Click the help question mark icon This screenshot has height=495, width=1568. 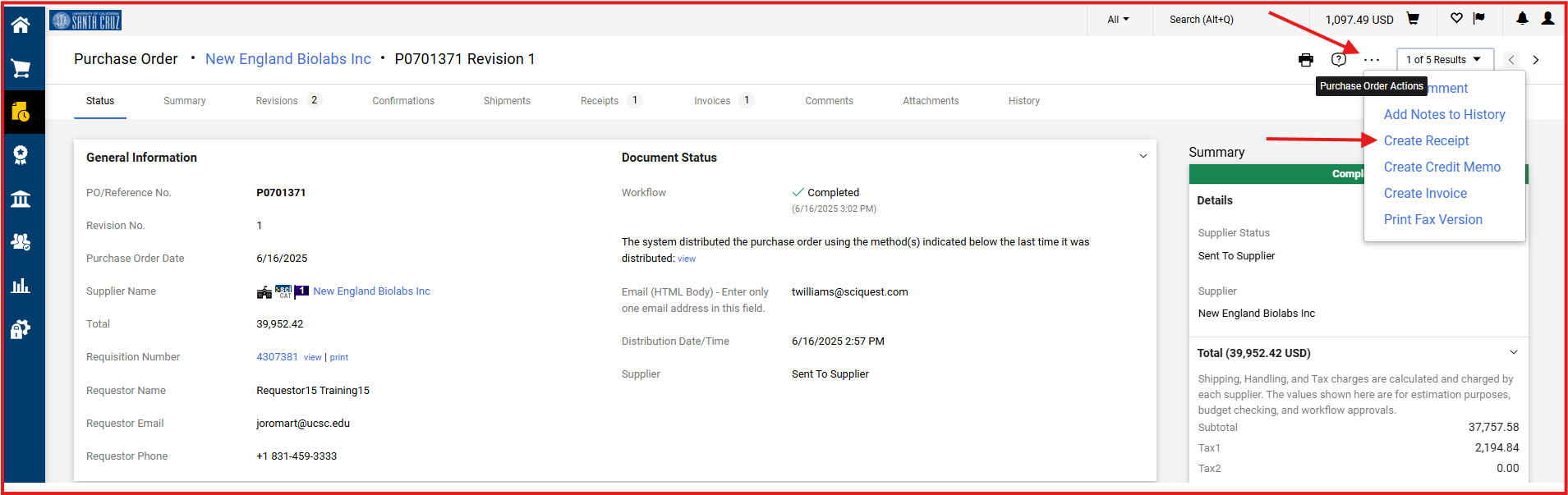point(1339,60)
